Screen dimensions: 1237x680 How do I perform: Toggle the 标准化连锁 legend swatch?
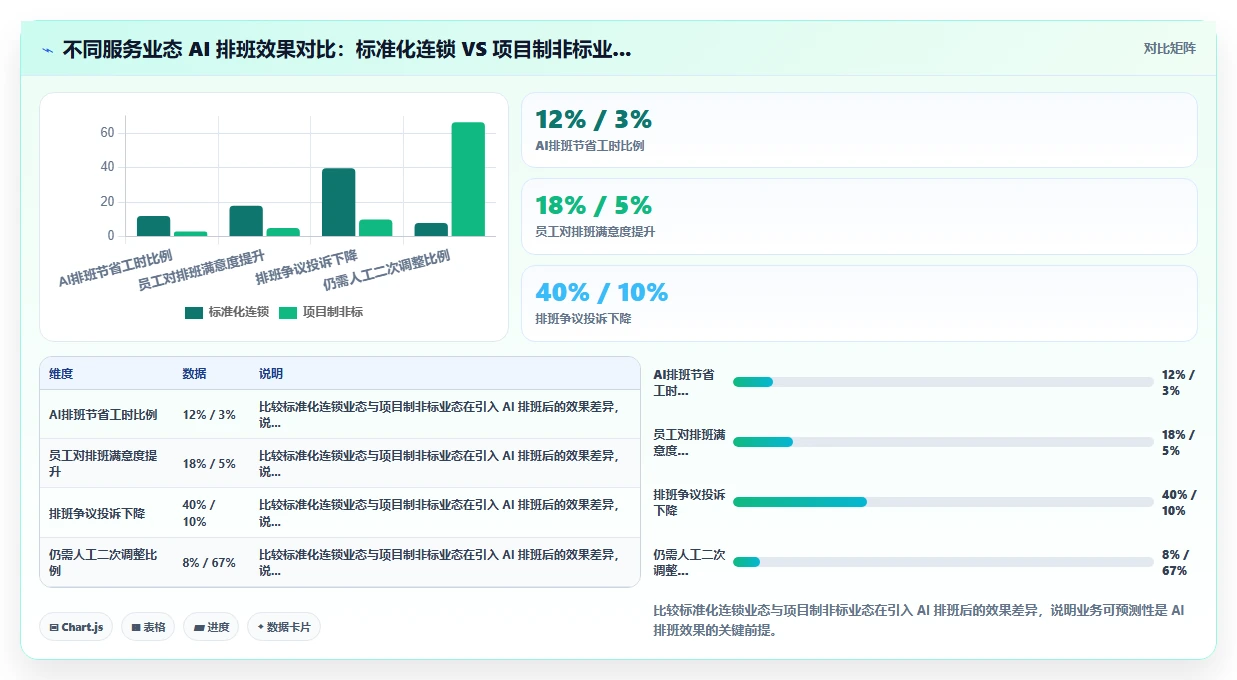pos(194,312)
